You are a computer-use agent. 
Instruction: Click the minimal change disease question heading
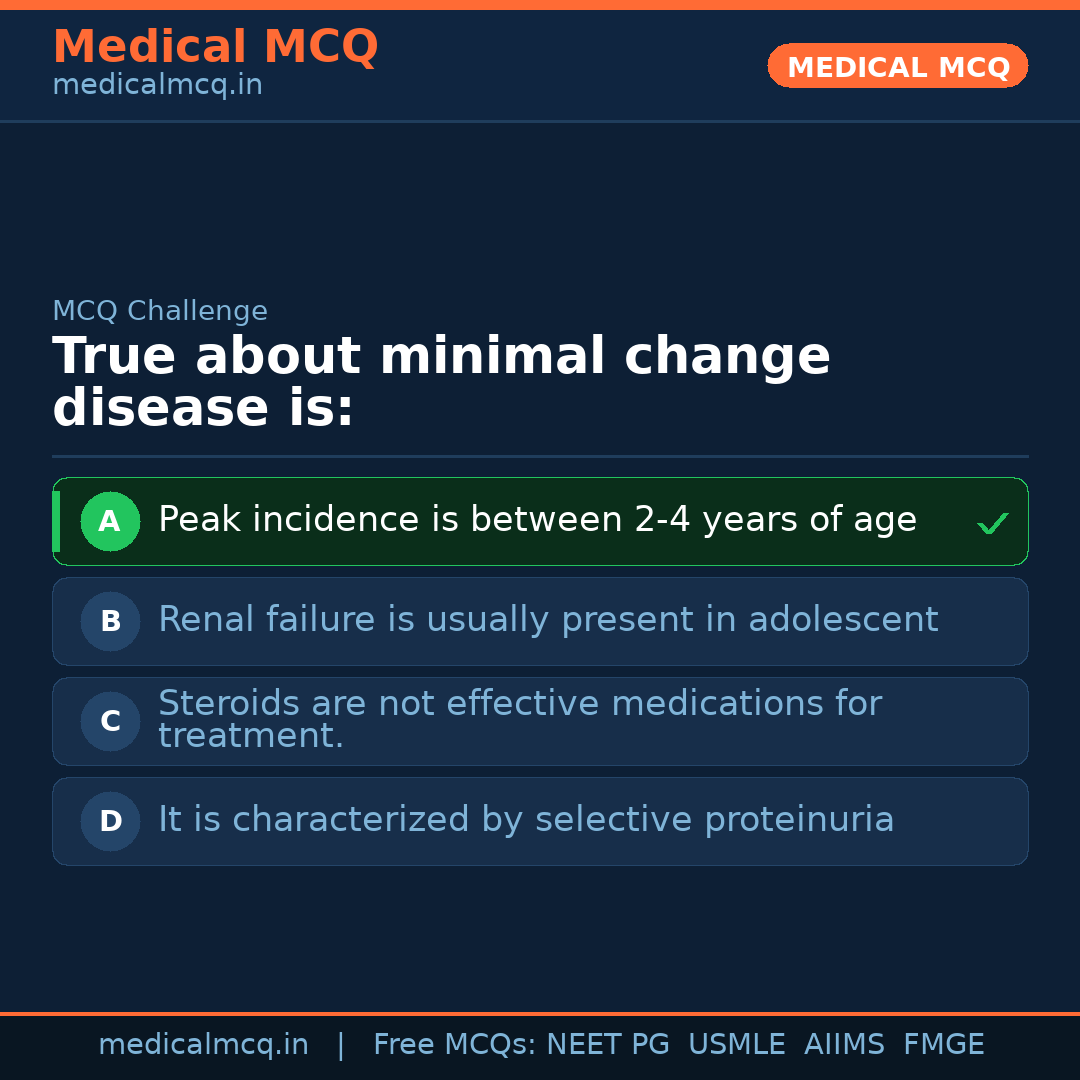tap(441, 383)
